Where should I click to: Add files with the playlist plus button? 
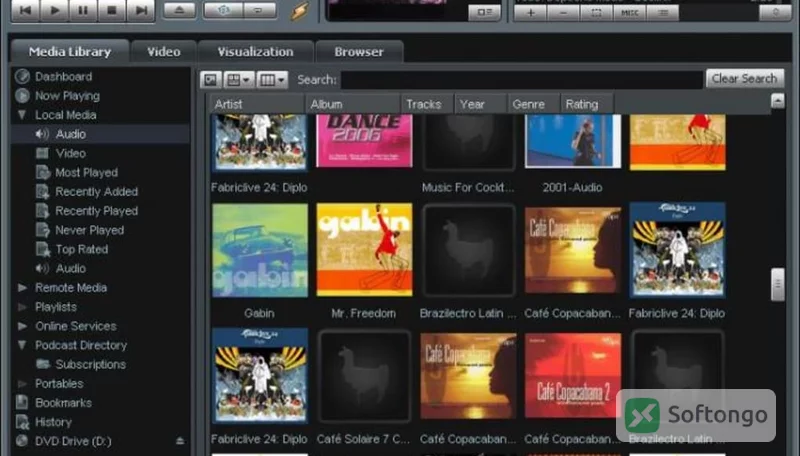tap(530, 12)
